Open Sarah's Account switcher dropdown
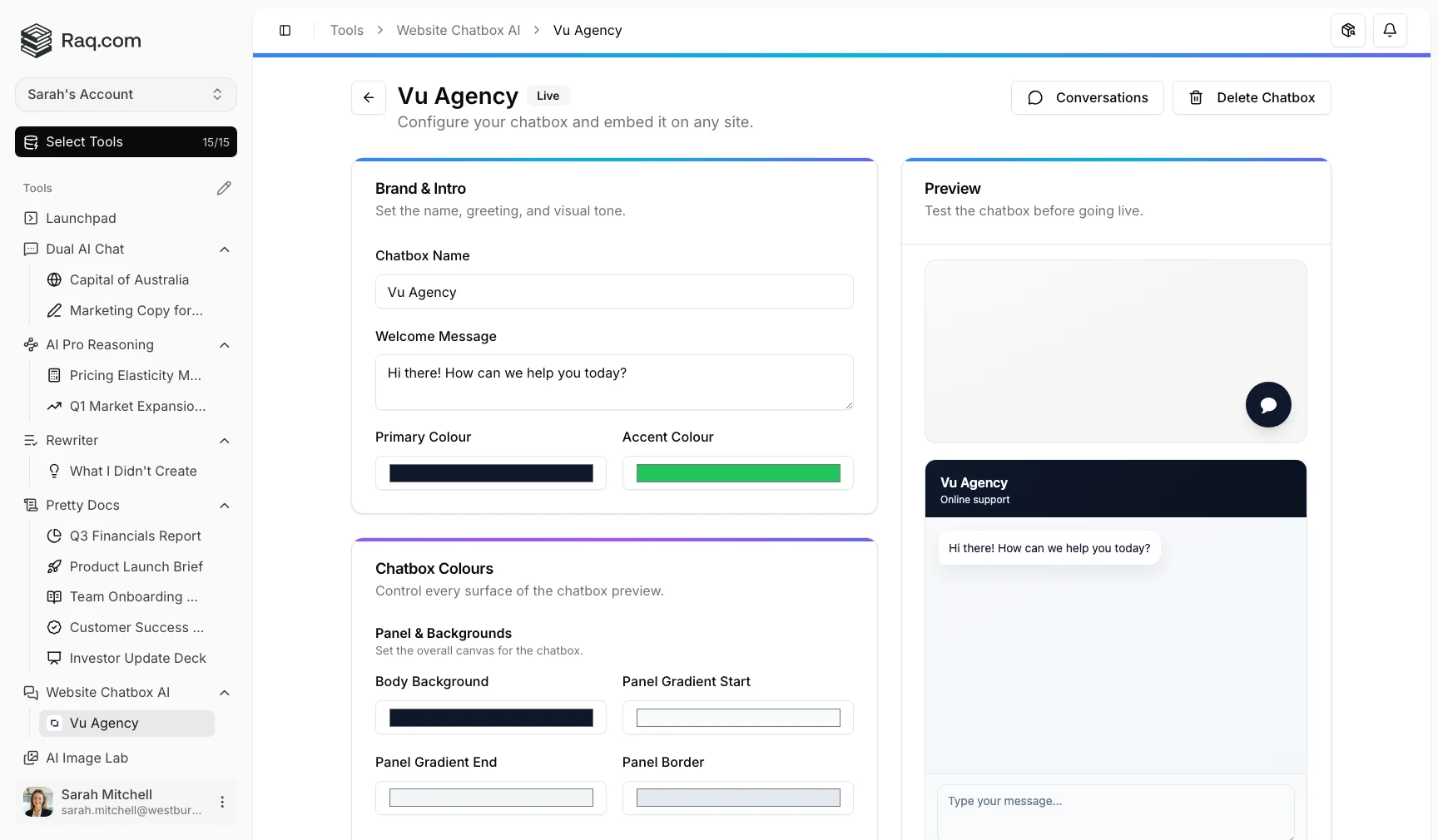1438x840 pixels. tap(126, 95)
